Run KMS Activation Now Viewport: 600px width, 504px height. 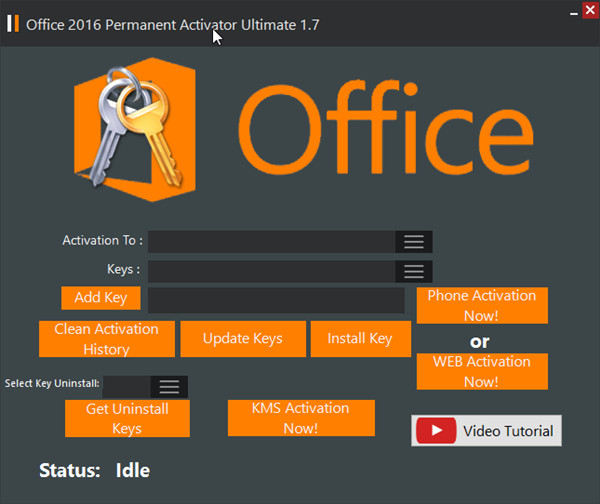click(x=301, y=418)
